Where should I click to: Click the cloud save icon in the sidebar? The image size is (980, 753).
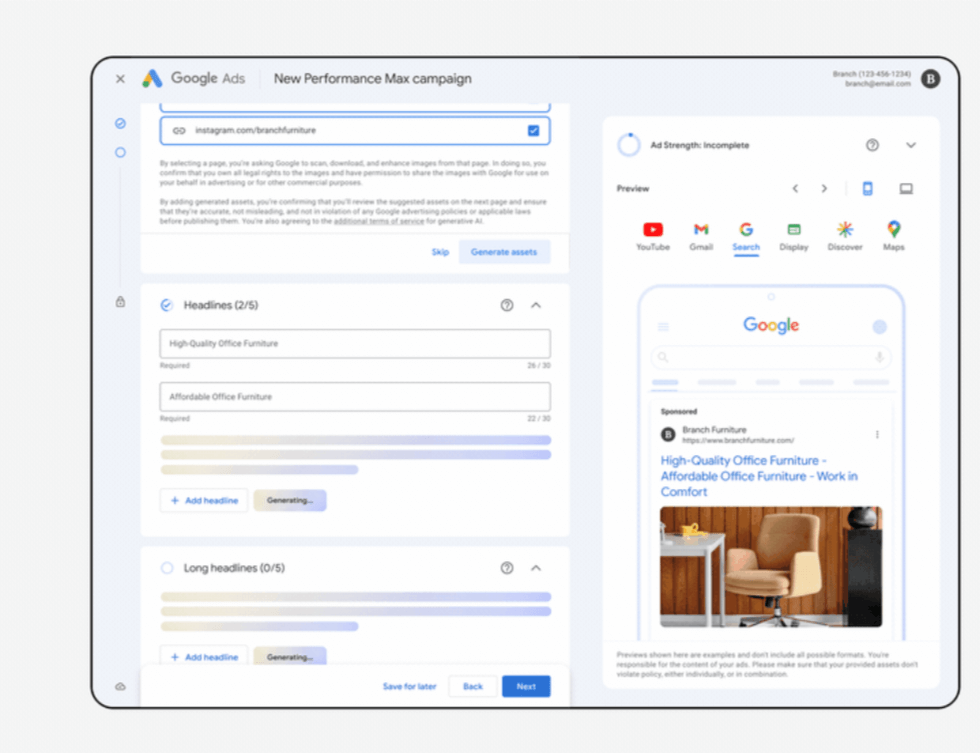click(x=121, y=686)
